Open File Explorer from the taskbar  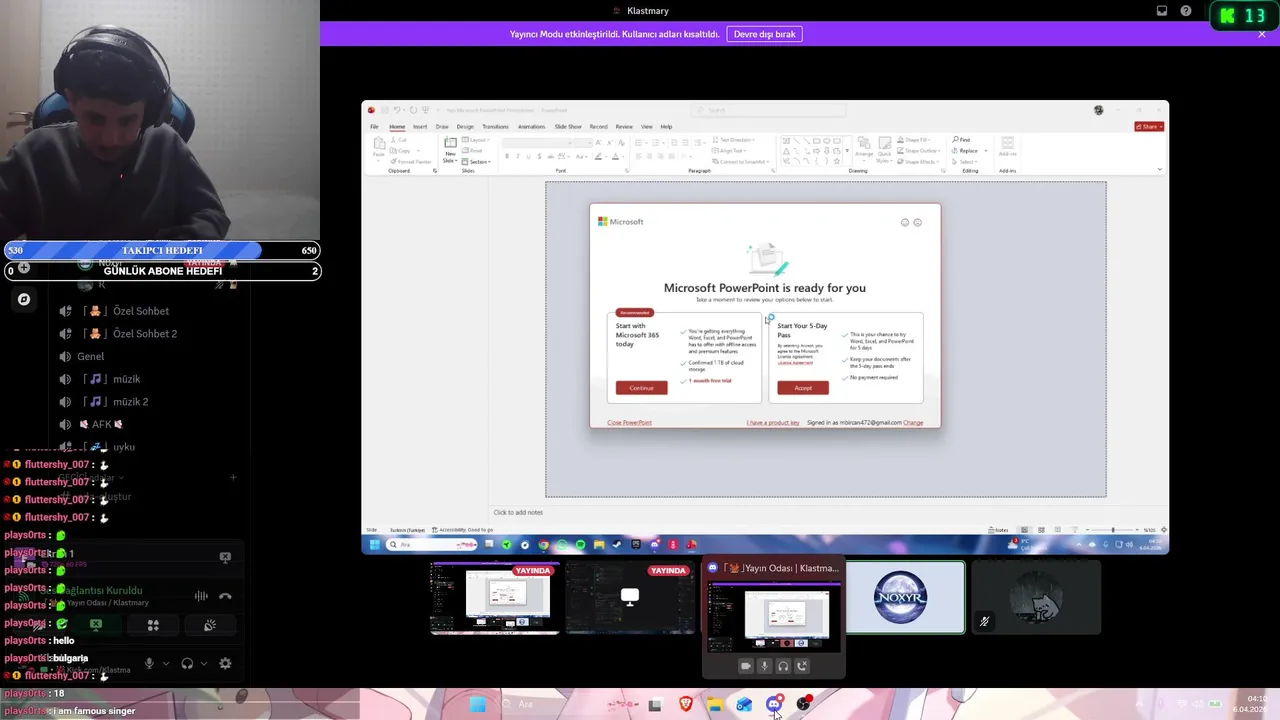715,705
